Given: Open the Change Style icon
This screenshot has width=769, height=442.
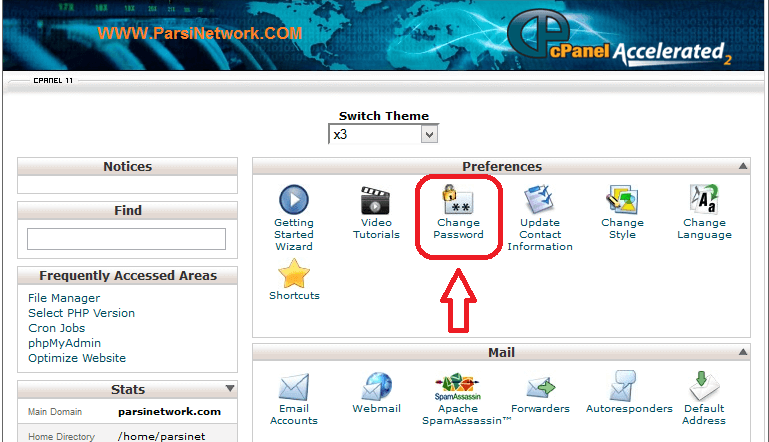Looking at the screenshot, I should point(622,200).
